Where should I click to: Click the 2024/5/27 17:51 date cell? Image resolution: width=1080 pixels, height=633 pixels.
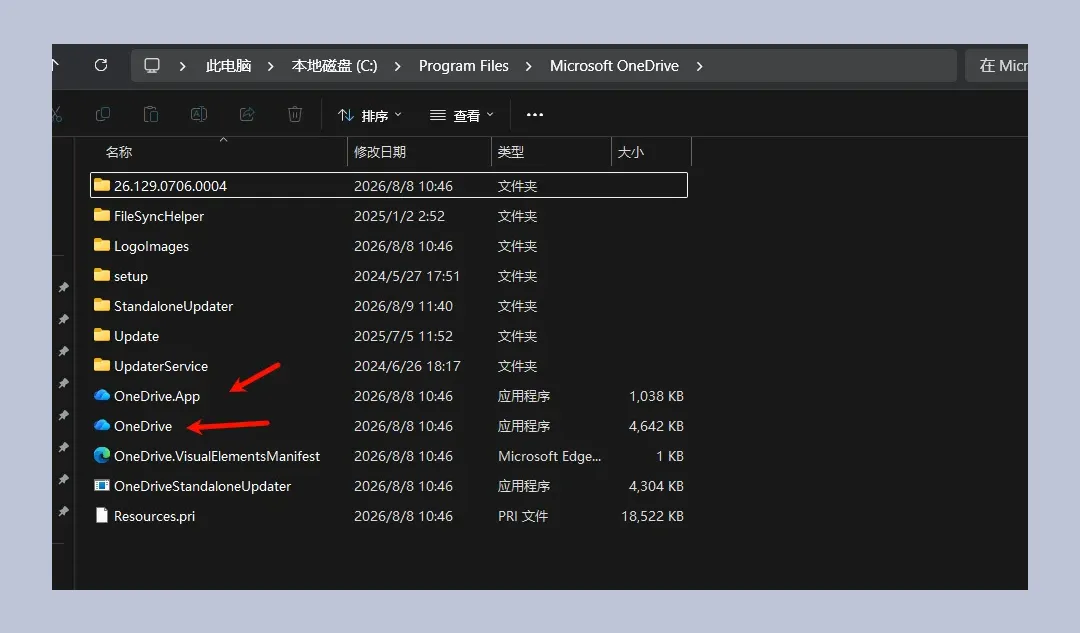pyautogui.click(x=407, y=276)
